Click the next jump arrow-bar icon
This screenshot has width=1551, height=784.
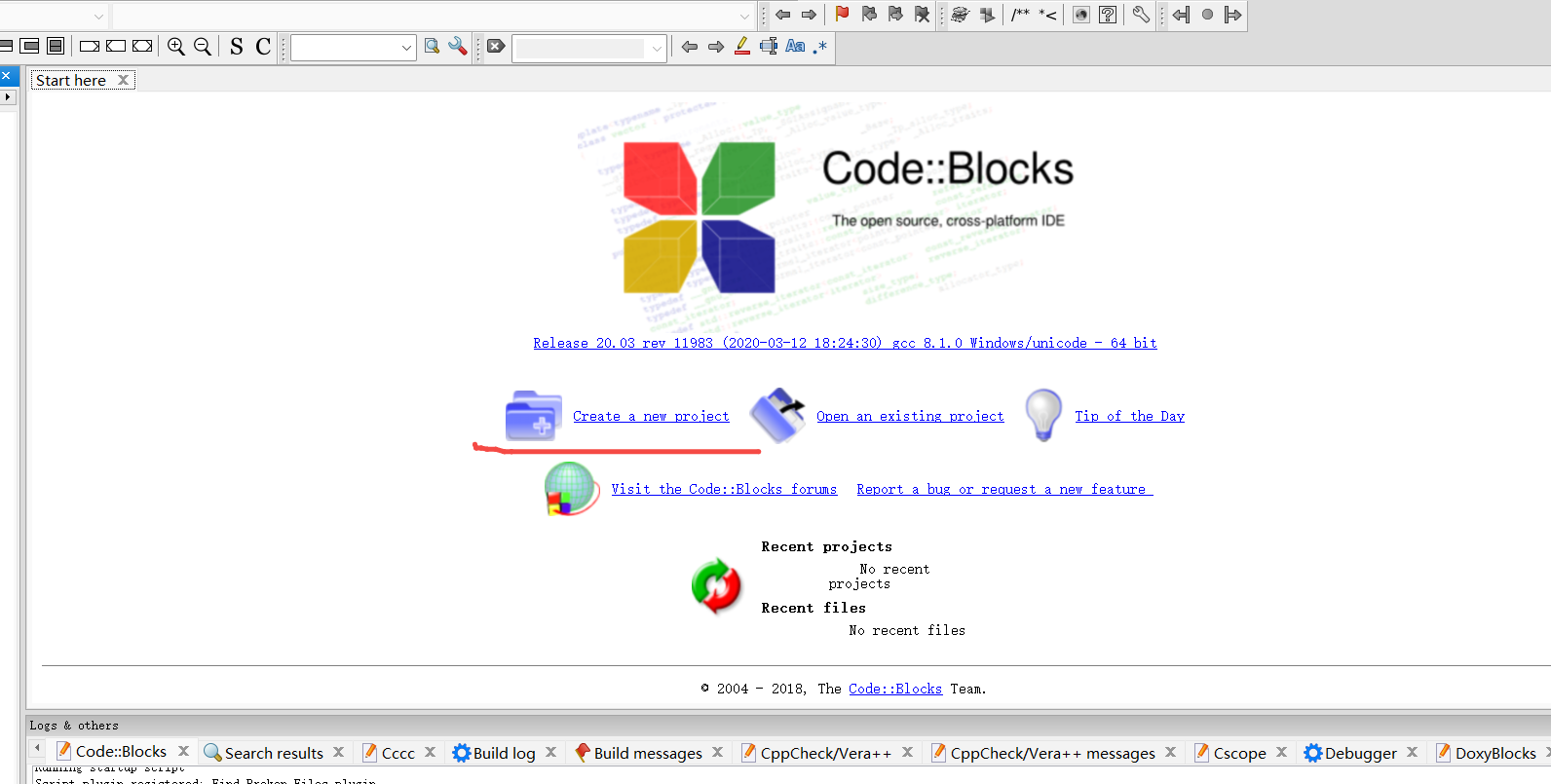pyautogui.click(x=1233, y=15)
